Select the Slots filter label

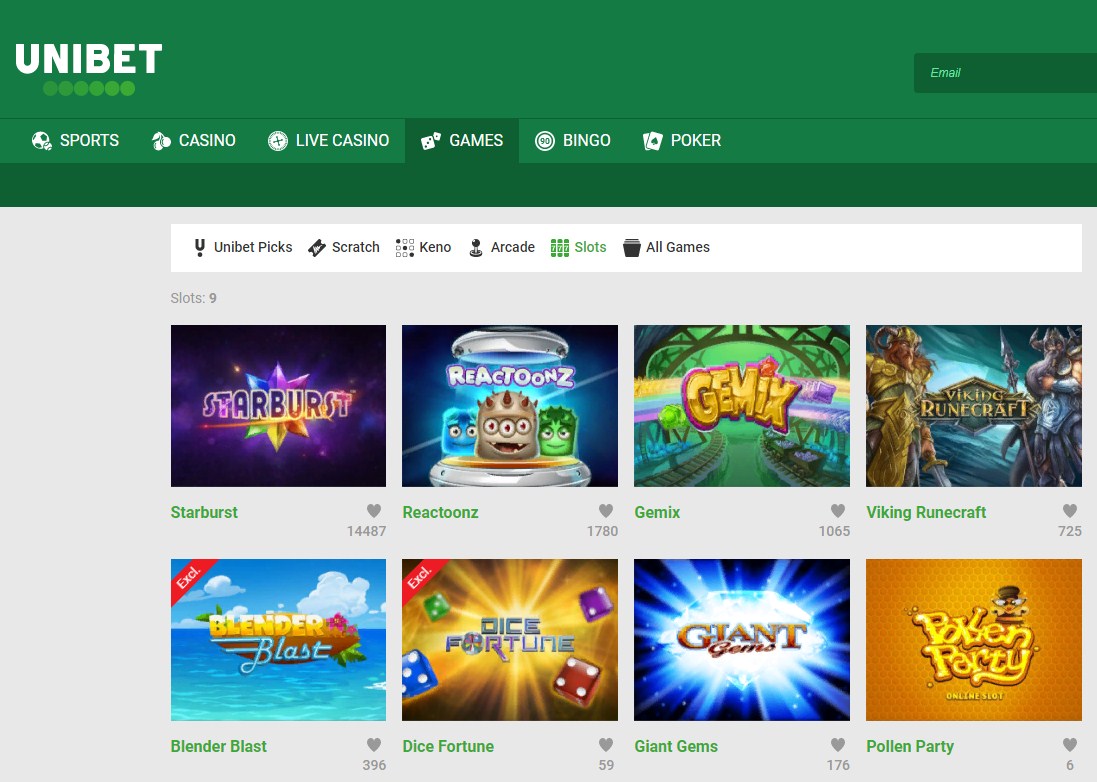tap(590, 247)
